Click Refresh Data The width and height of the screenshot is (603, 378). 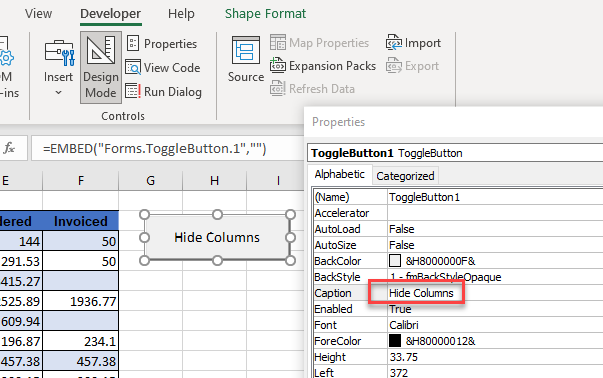[312, 89]
